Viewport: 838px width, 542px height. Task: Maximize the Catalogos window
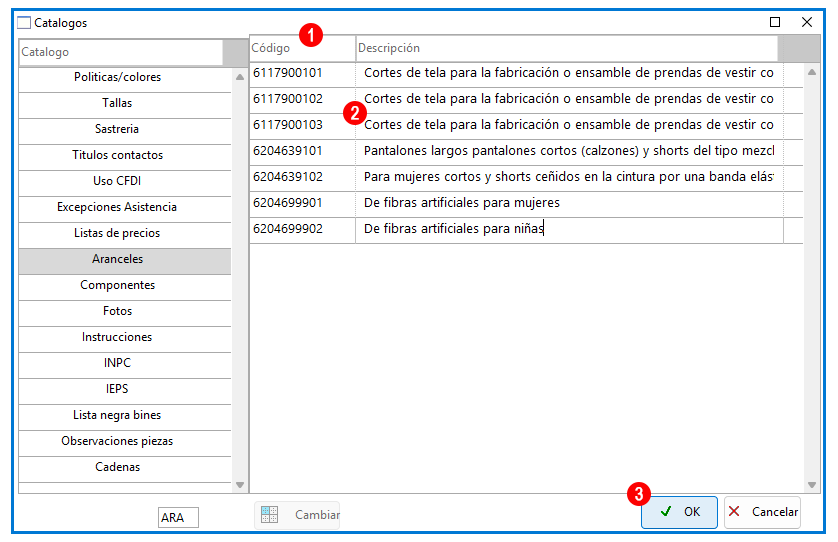click(775, 22)
